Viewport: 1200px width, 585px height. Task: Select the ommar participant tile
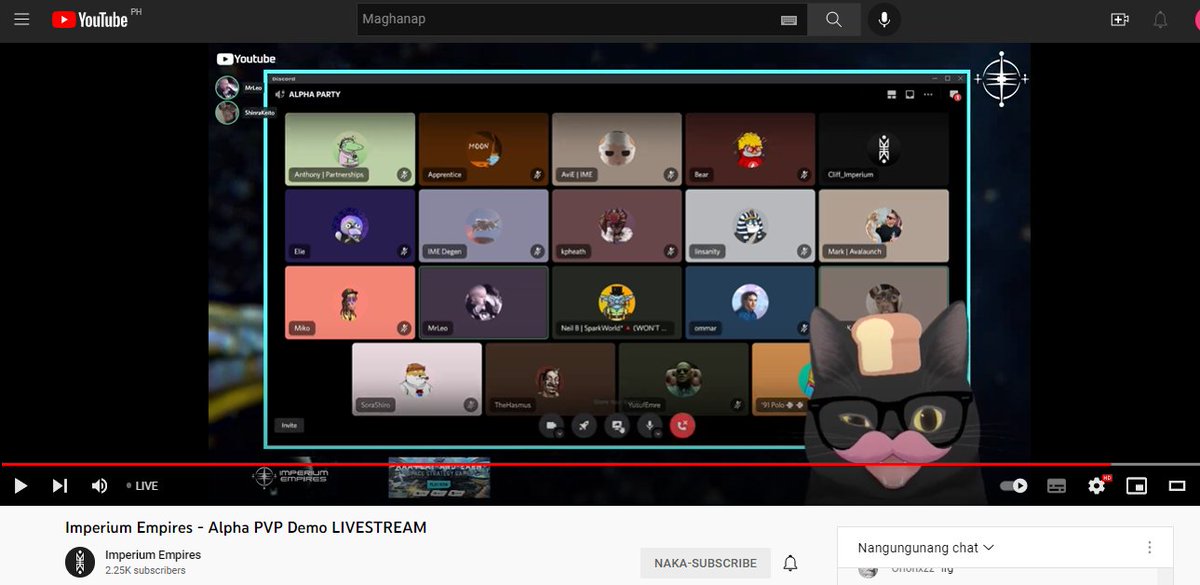[751, 303]
